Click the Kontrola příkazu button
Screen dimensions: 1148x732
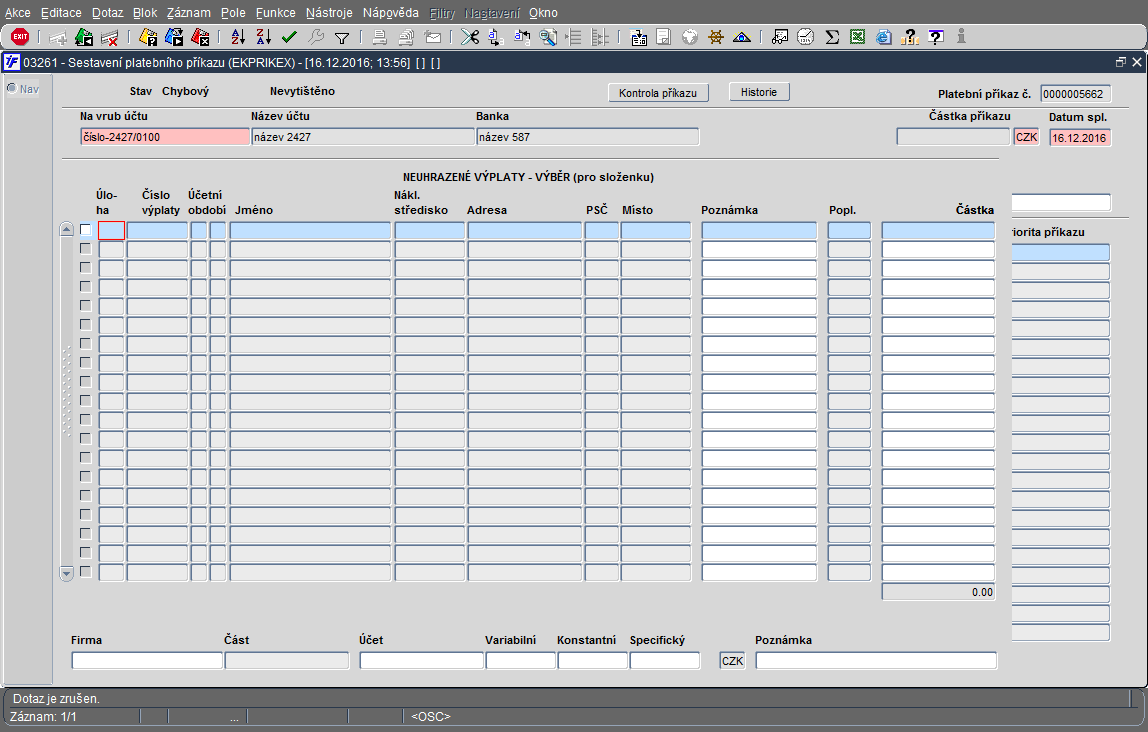[x=658, y=93]
